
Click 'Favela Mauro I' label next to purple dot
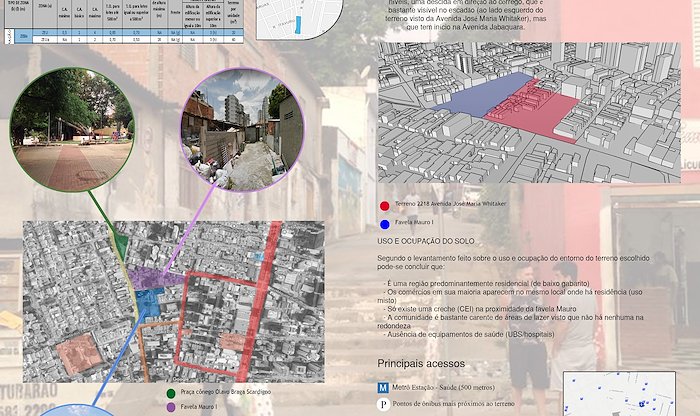[199, 407]
